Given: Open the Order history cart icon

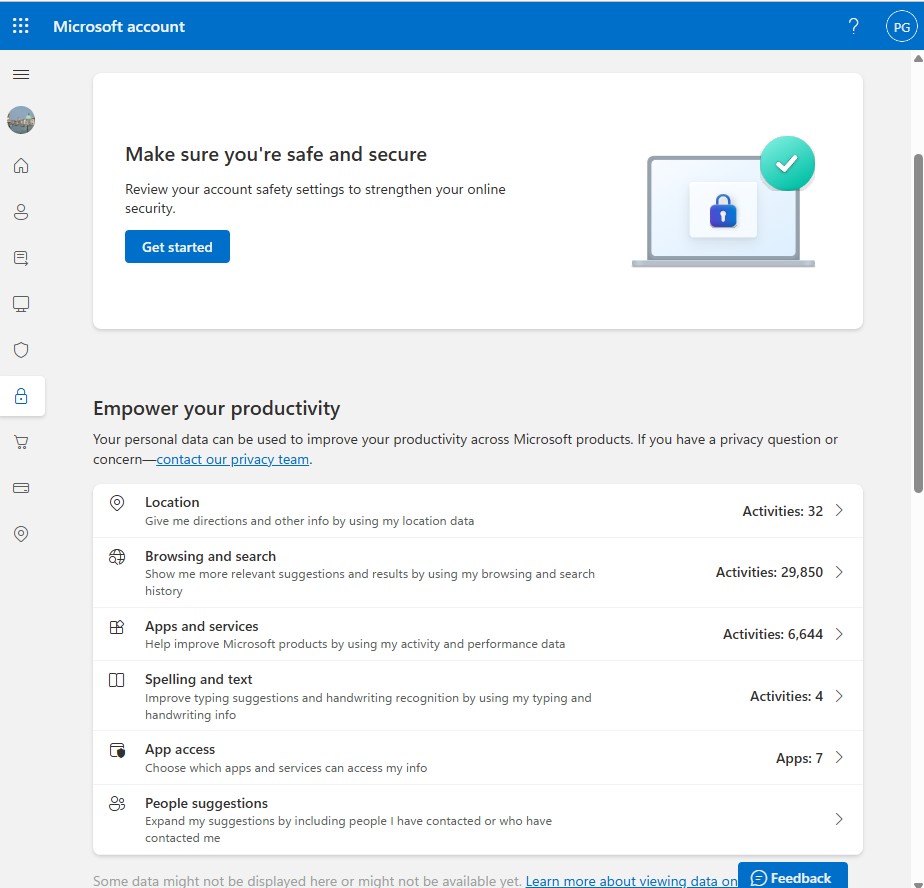Looking at the screenshot, I should click(x=21, y=442).
